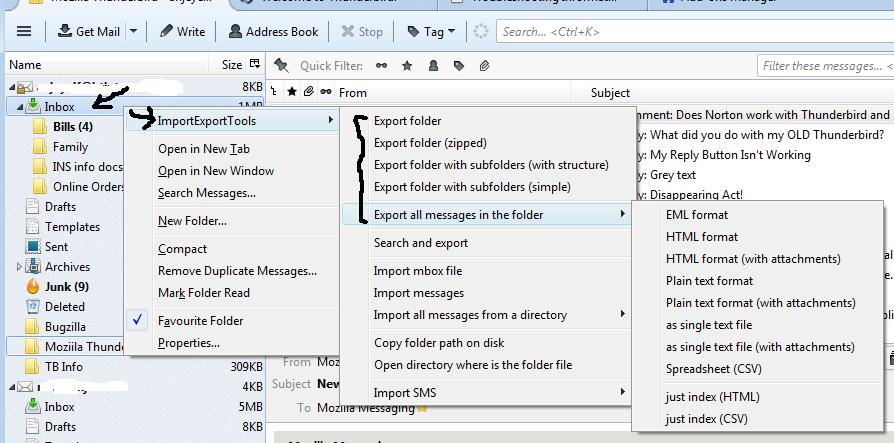Image resolution: width=894 pixels, height=443 pixels.
Task: Toggle the Attachment quick filter icon
Action: 484,66
